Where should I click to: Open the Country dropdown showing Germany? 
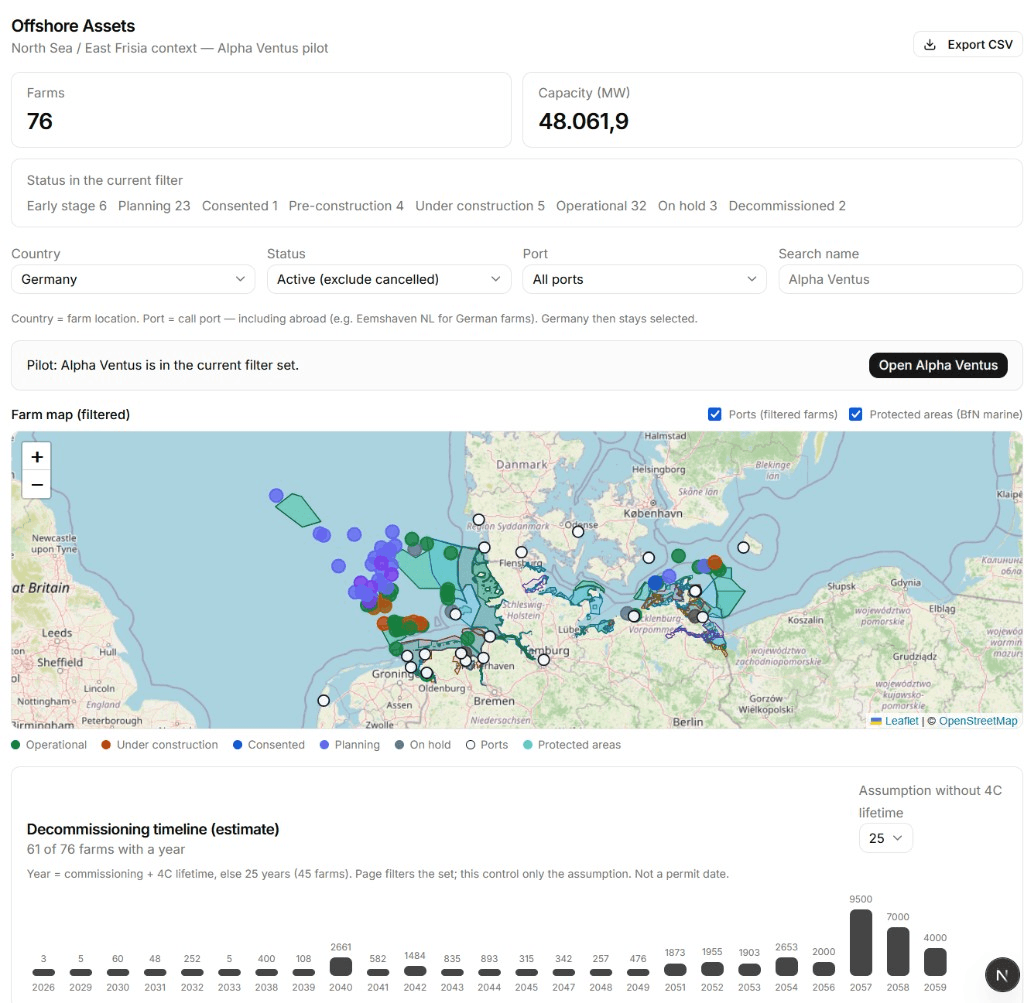[x=133, y=279]
